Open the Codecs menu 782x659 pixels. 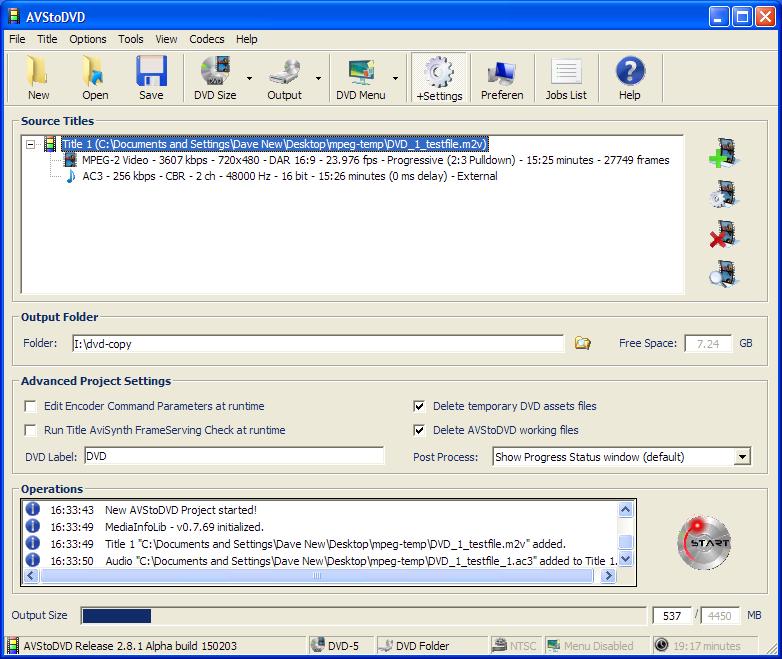(206, 39)
